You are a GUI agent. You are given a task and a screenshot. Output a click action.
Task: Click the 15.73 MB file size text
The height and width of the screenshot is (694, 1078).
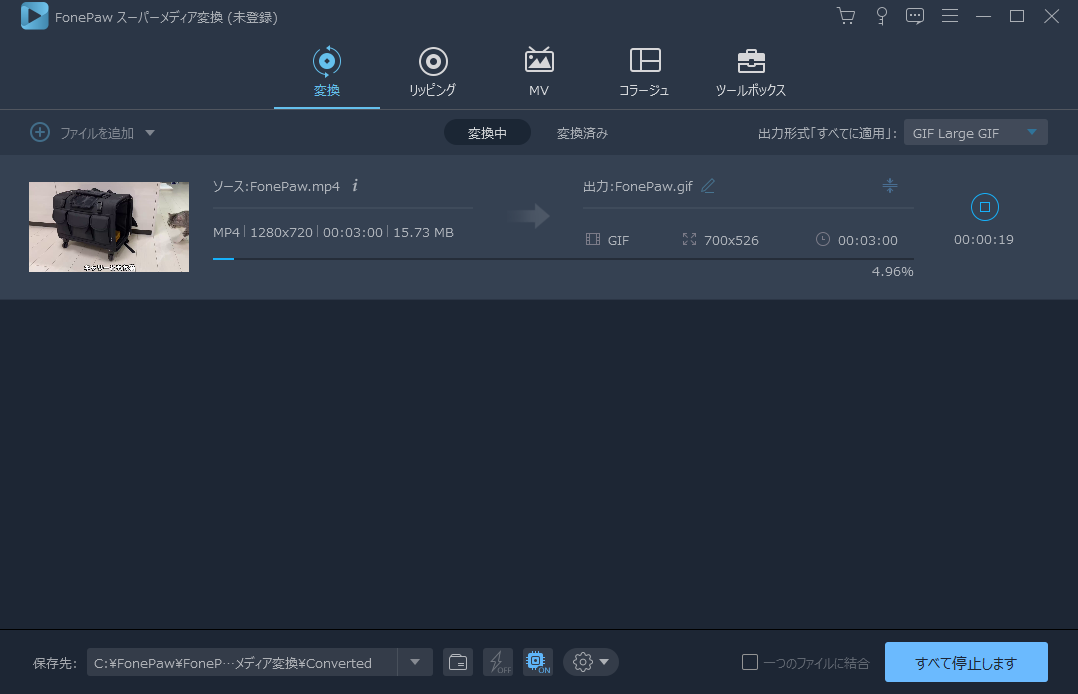coord(423,232)
